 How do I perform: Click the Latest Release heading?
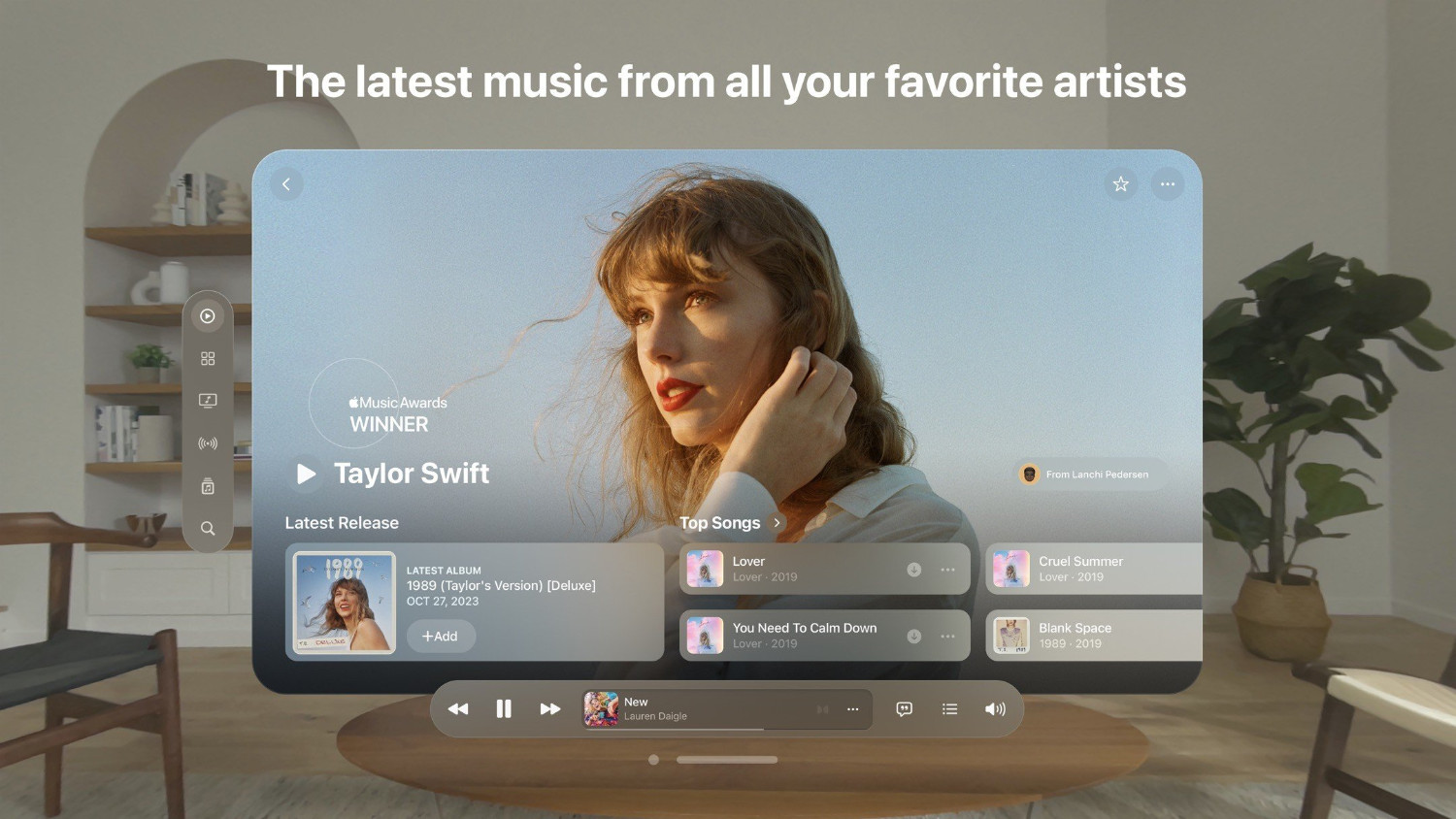[342, 523]
